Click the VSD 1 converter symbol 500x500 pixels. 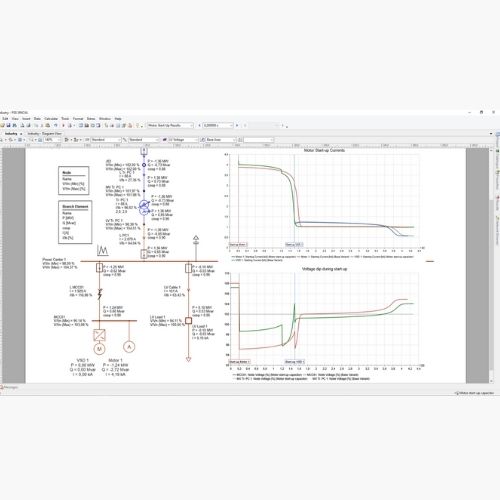pyautogui.click(x=99, y=335)
